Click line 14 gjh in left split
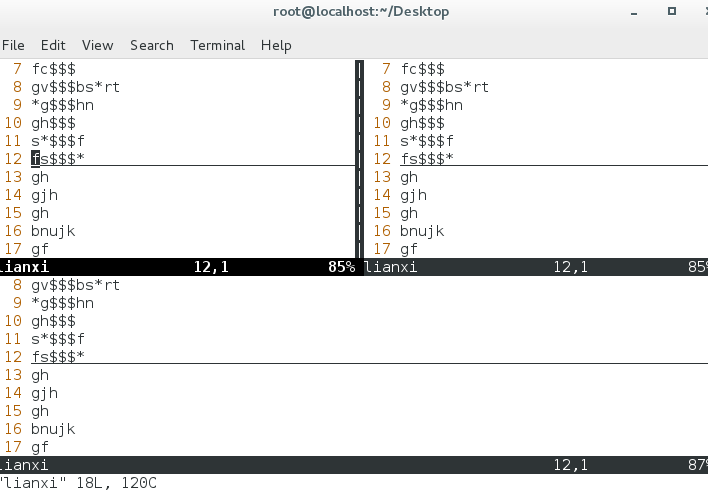This screenshot has width=708, height=491. point(44,195)
